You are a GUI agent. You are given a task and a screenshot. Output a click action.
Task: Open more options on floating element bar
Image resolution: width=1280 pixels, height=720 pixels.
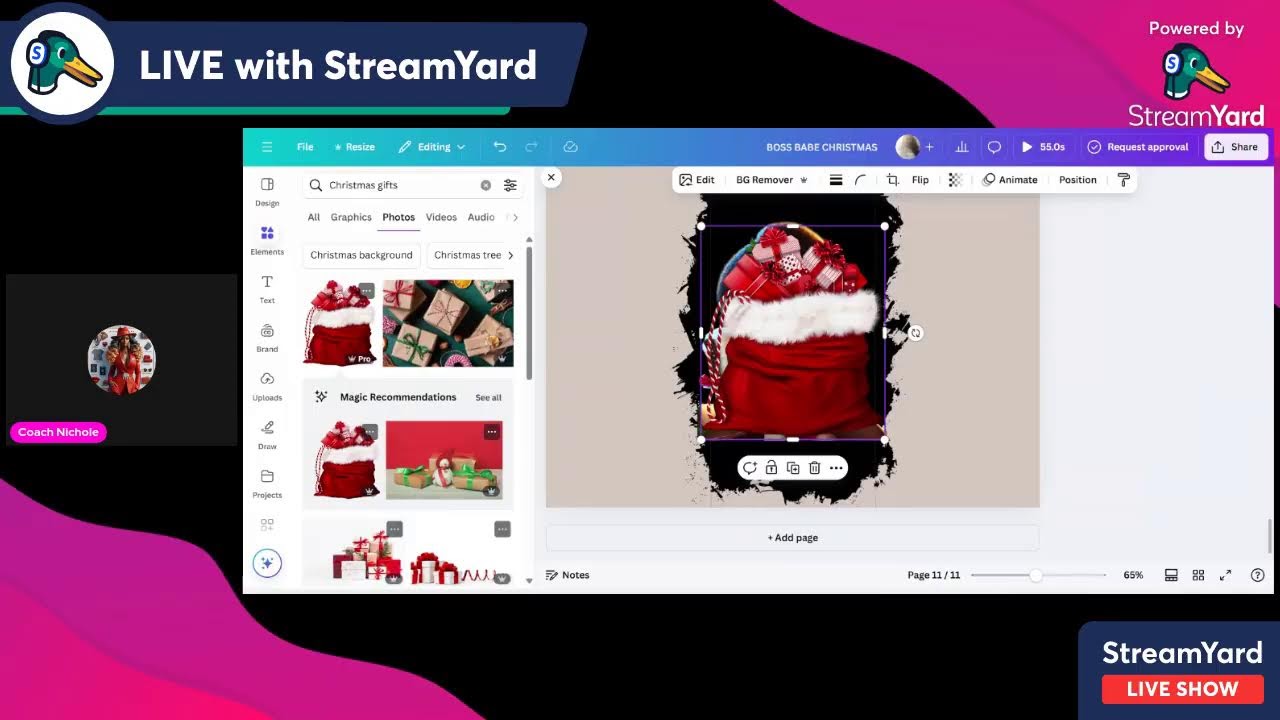click(836, 468)
